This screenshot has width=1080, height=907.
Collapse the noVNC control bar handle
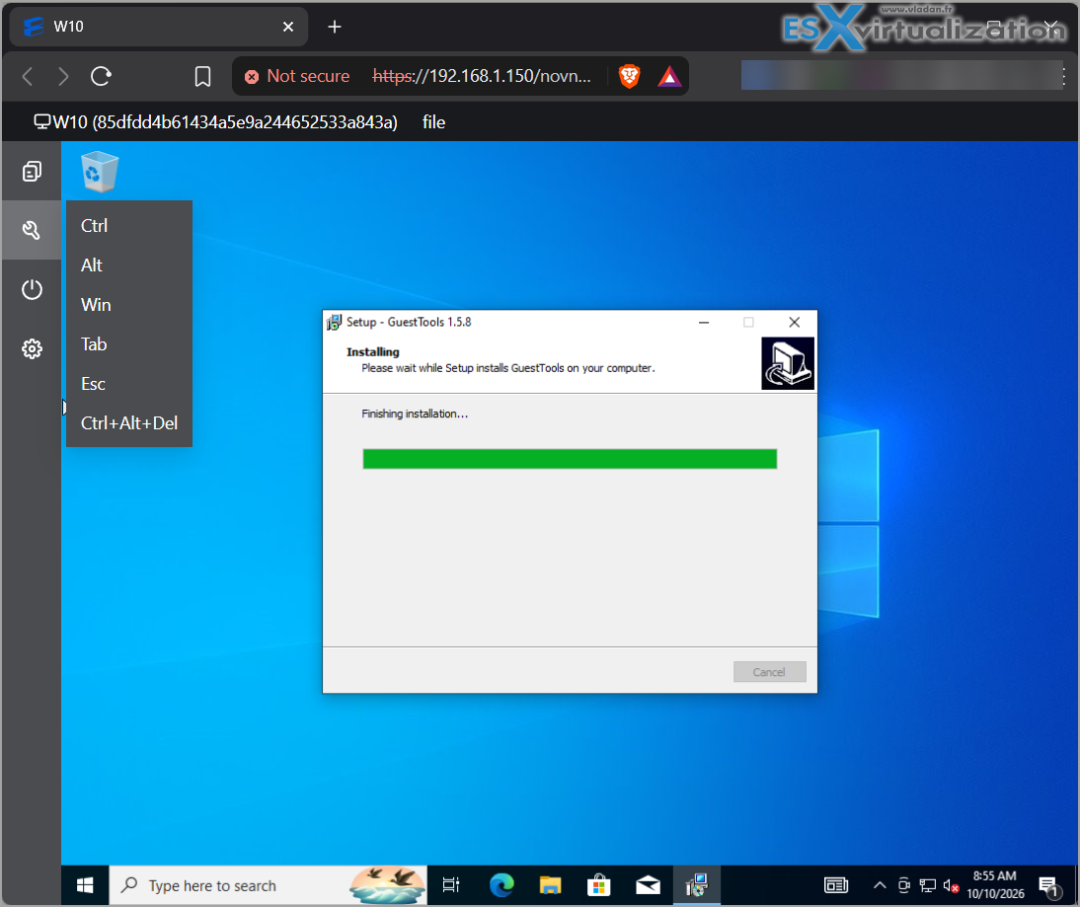pos(64,407)
